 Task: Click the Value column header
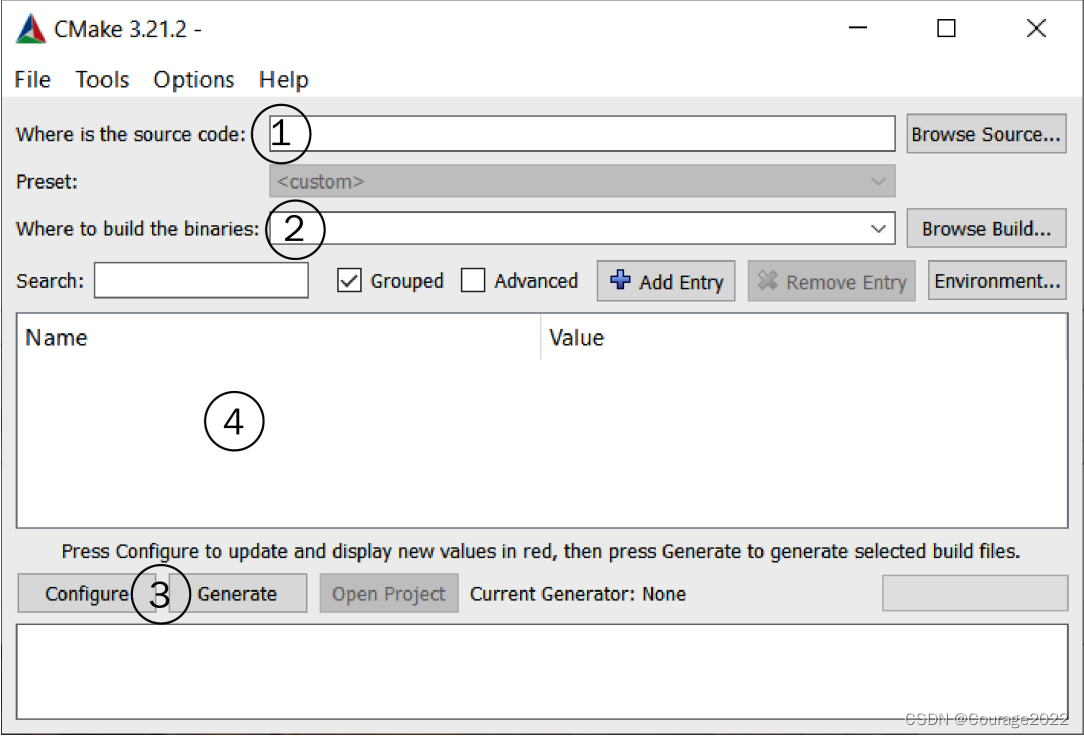coord(804,338)
